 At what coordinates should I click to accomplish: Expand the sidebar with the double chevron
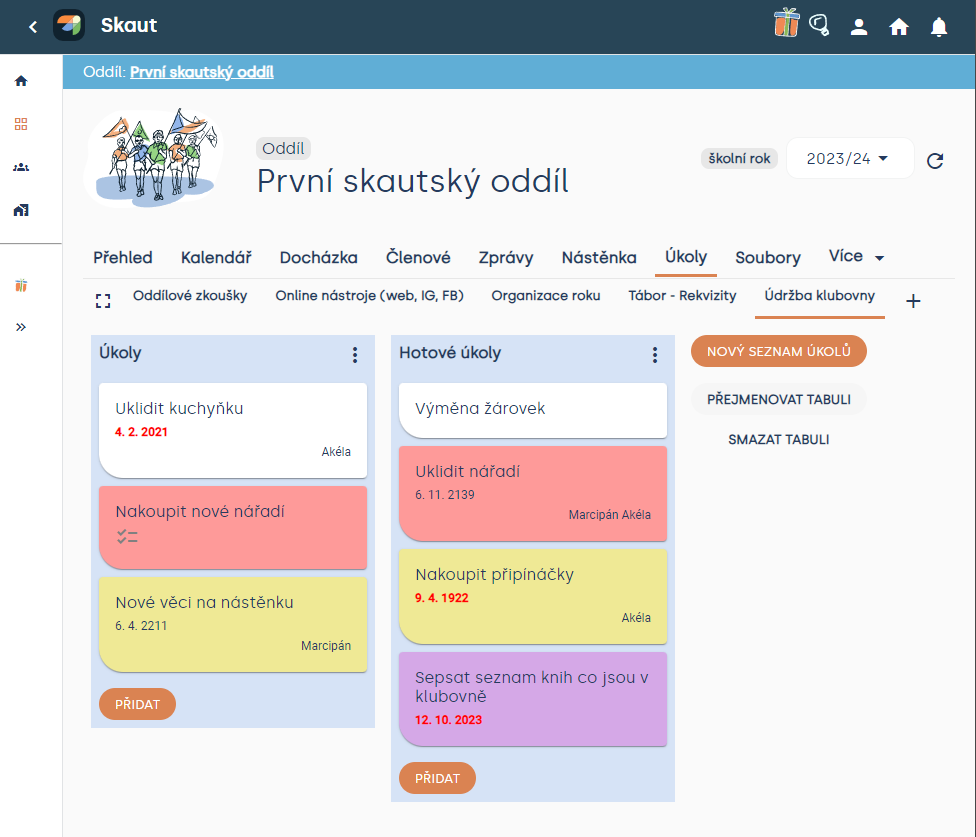(21, 327)
